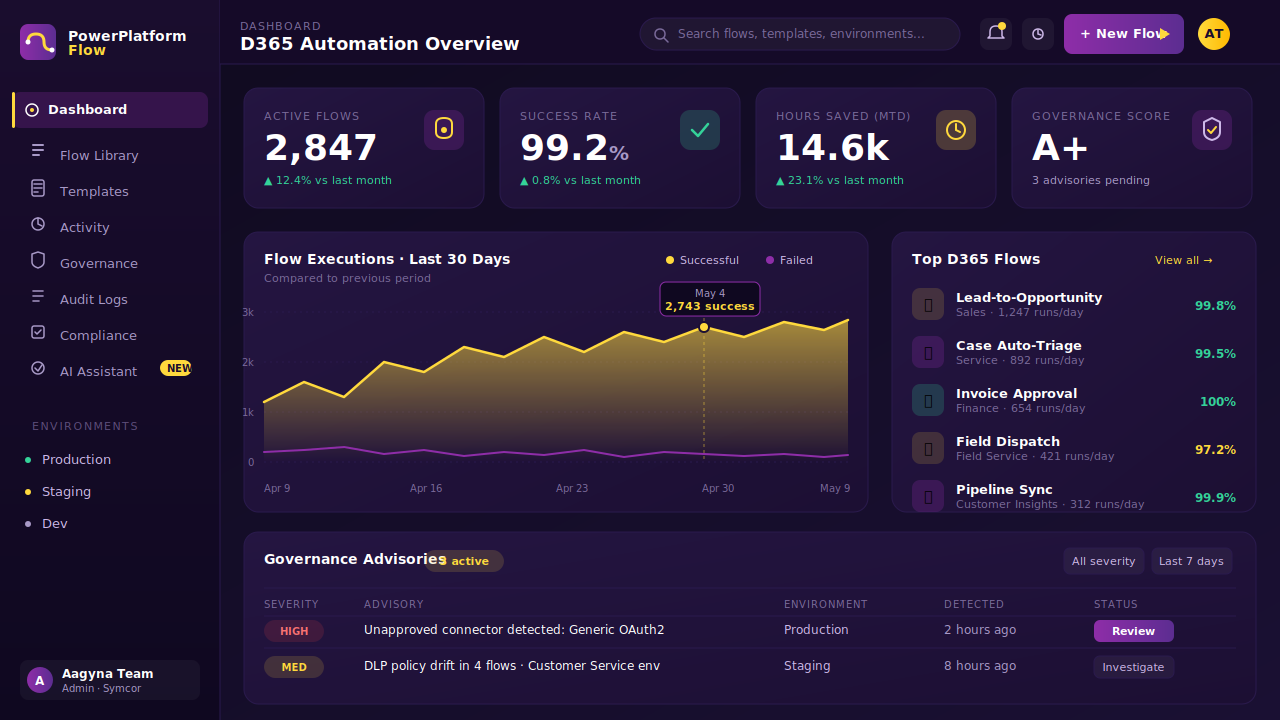Click the May 4 data point on chart

coord(704,327)
